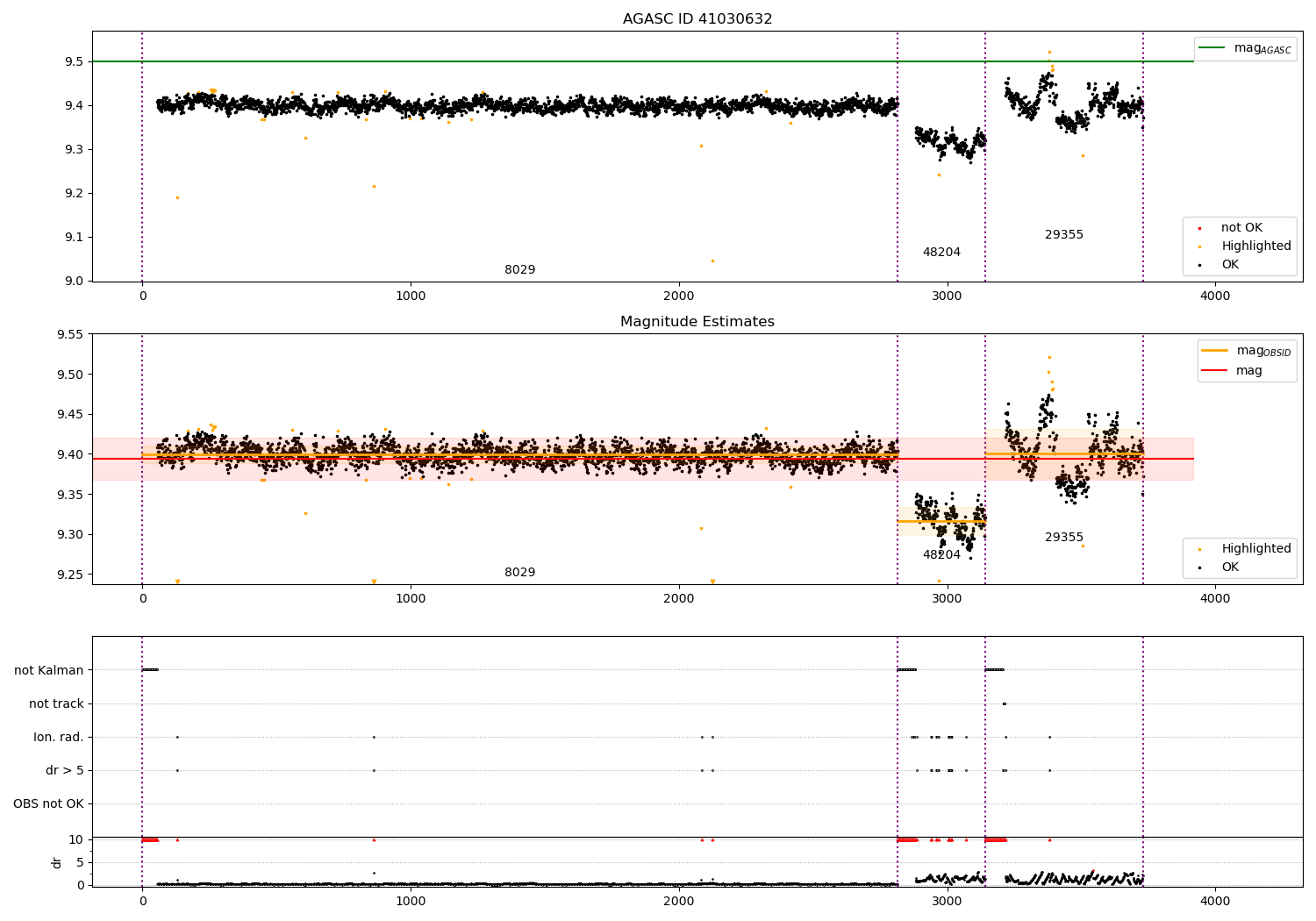Click the 3000 x-tick under the dr panel

point(948,902)
